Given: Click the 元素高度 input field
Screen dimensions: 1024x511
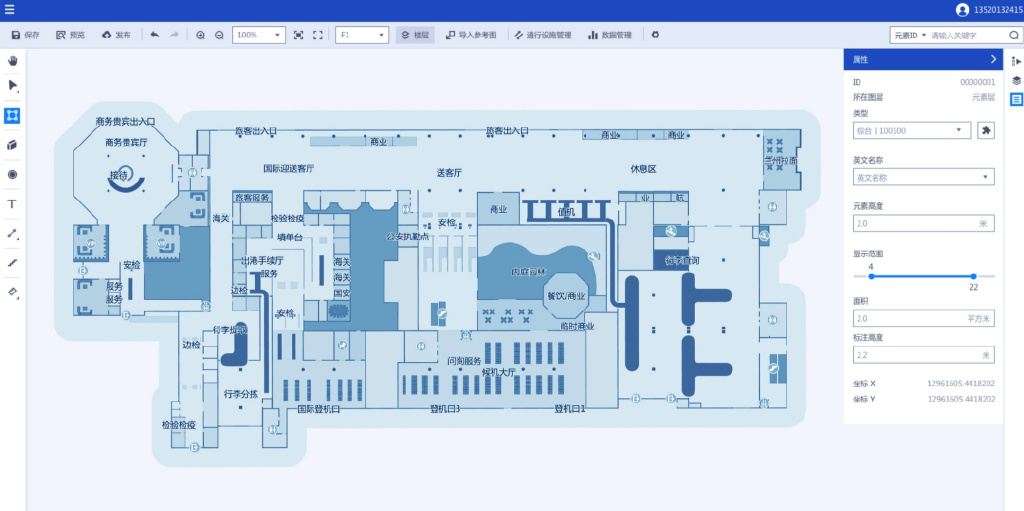Looking at the screenshot, I should 923,223.
